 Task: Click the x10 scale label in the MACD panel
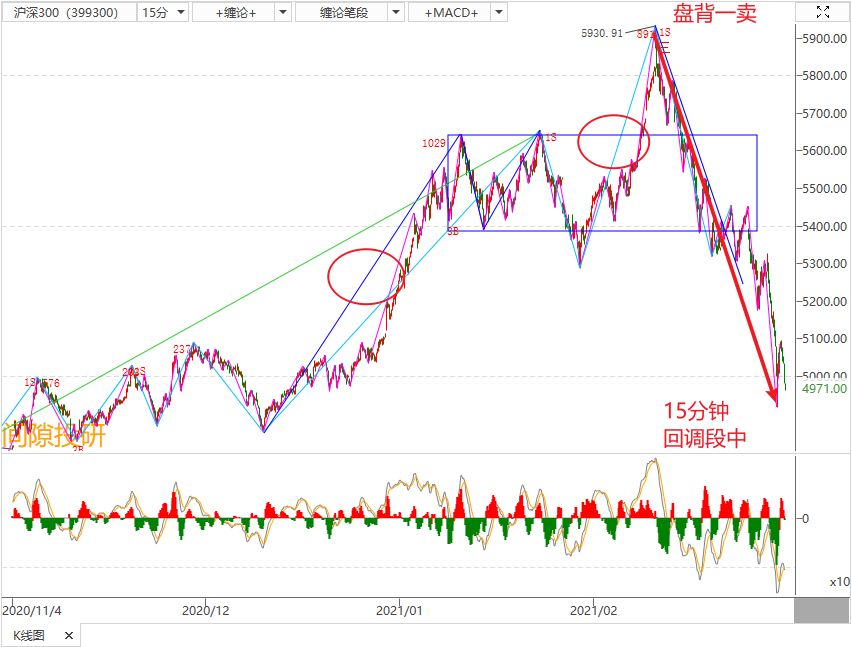pos(839,582)
